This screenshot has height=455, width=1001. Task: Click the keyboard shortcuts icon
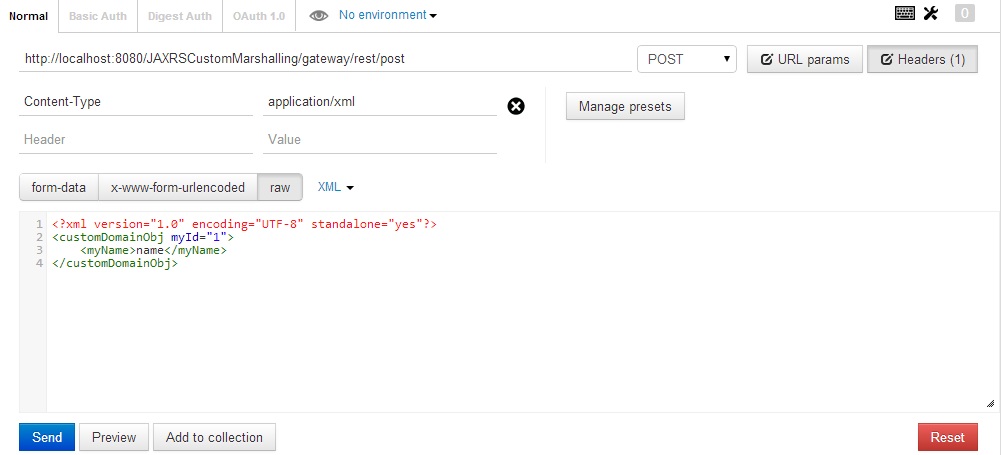click(905, 13)
